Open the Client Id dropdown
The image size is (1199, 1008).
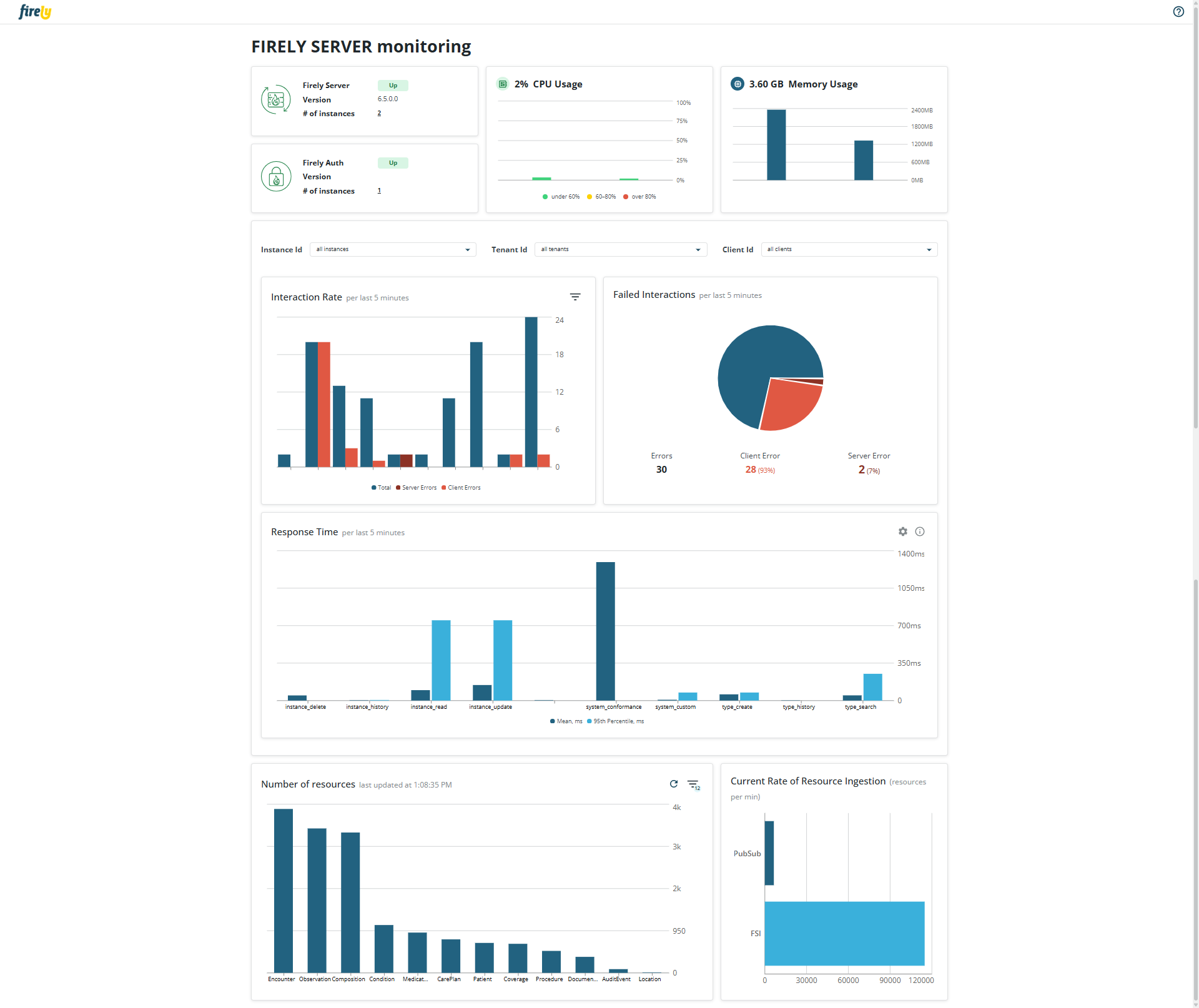click(x=849, y=249)
